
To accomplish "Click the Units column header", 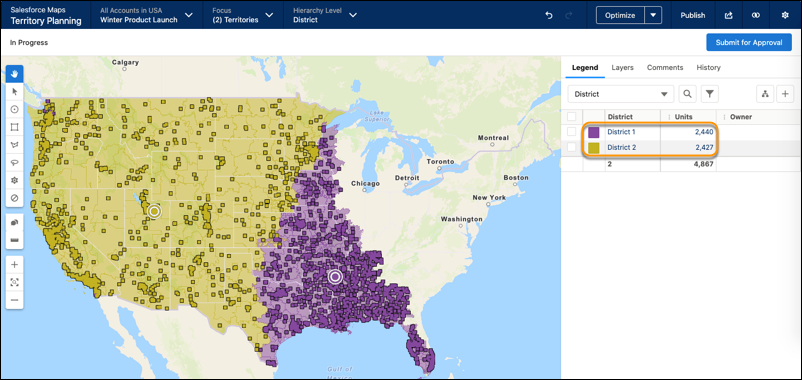I will pyautogui.click(x=683, y=117).
